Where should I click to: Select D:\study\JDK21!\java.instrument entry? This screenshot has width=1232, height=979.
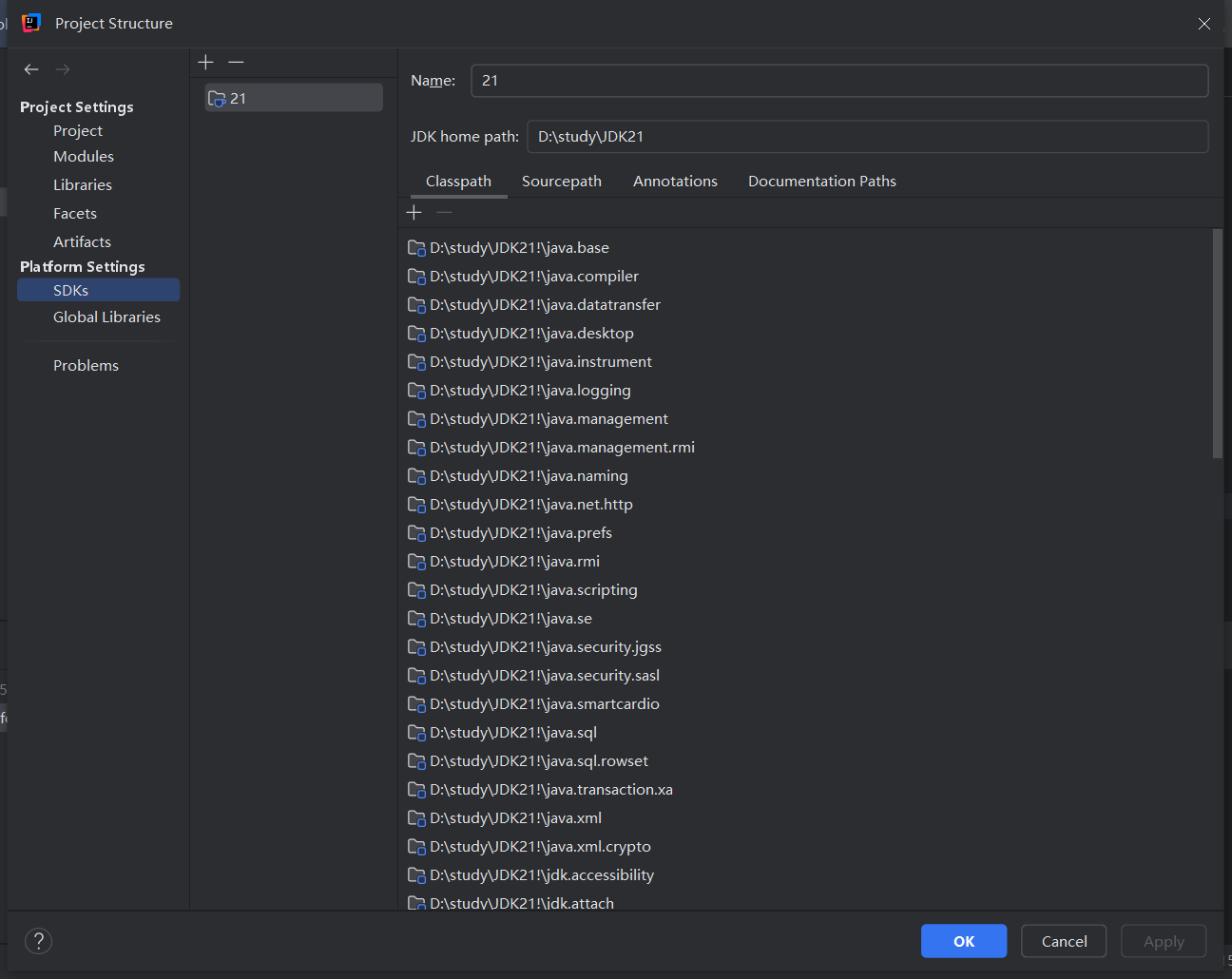(541, 362)
